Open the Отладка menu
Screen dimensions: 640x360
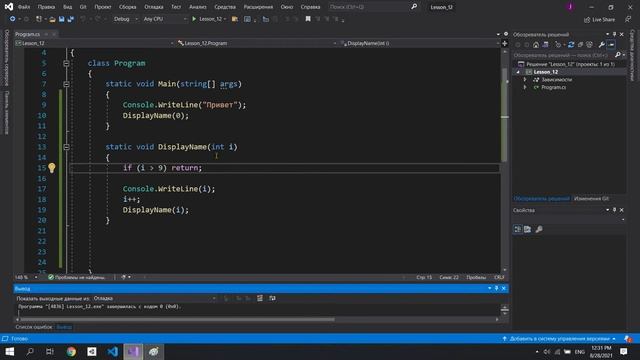click(x=154, y=7)
